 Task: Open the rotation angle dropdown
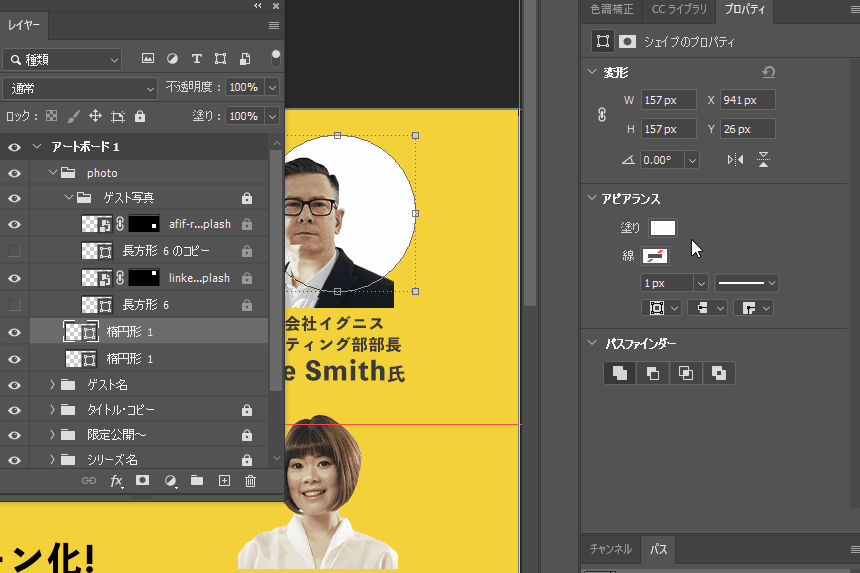pos(692,160)
